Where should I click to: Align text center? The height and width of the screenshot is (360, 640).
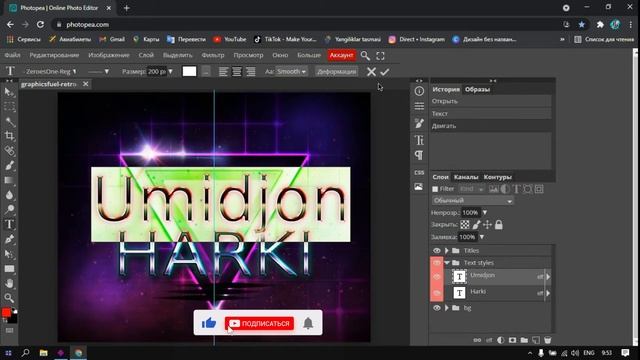(x=237, y=71)
